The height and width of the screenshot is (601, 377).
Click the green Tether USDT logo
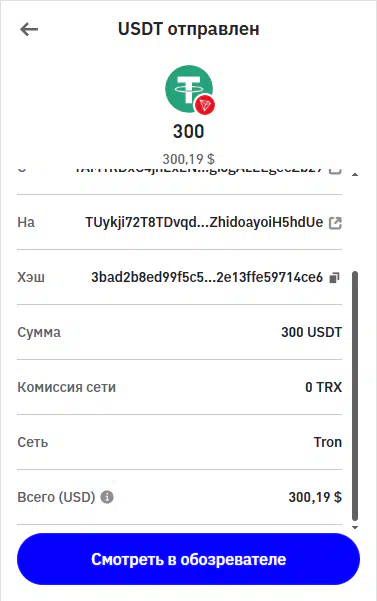coord(188,89)
